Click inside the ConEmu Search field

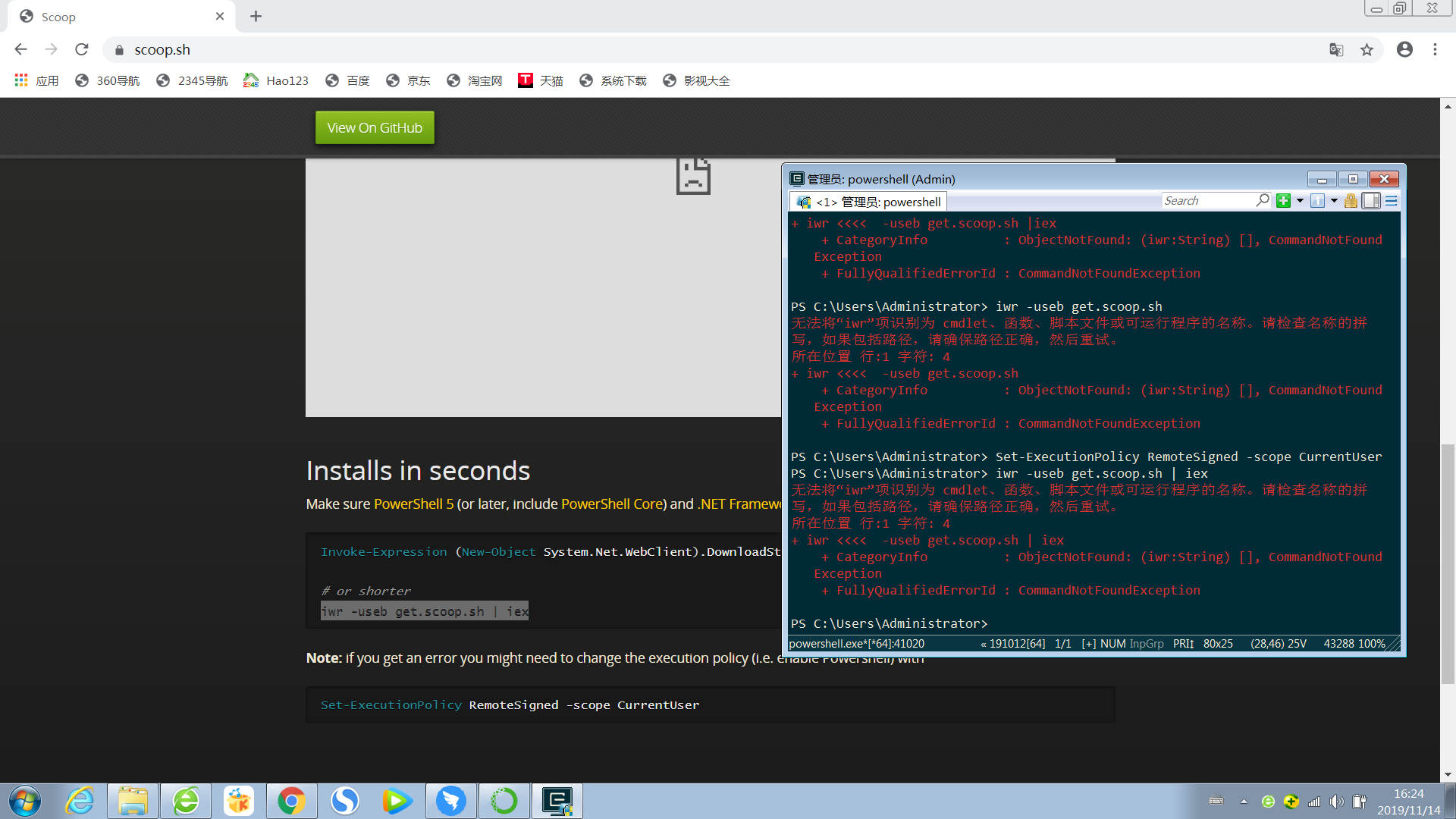[x=1213, y=200]
